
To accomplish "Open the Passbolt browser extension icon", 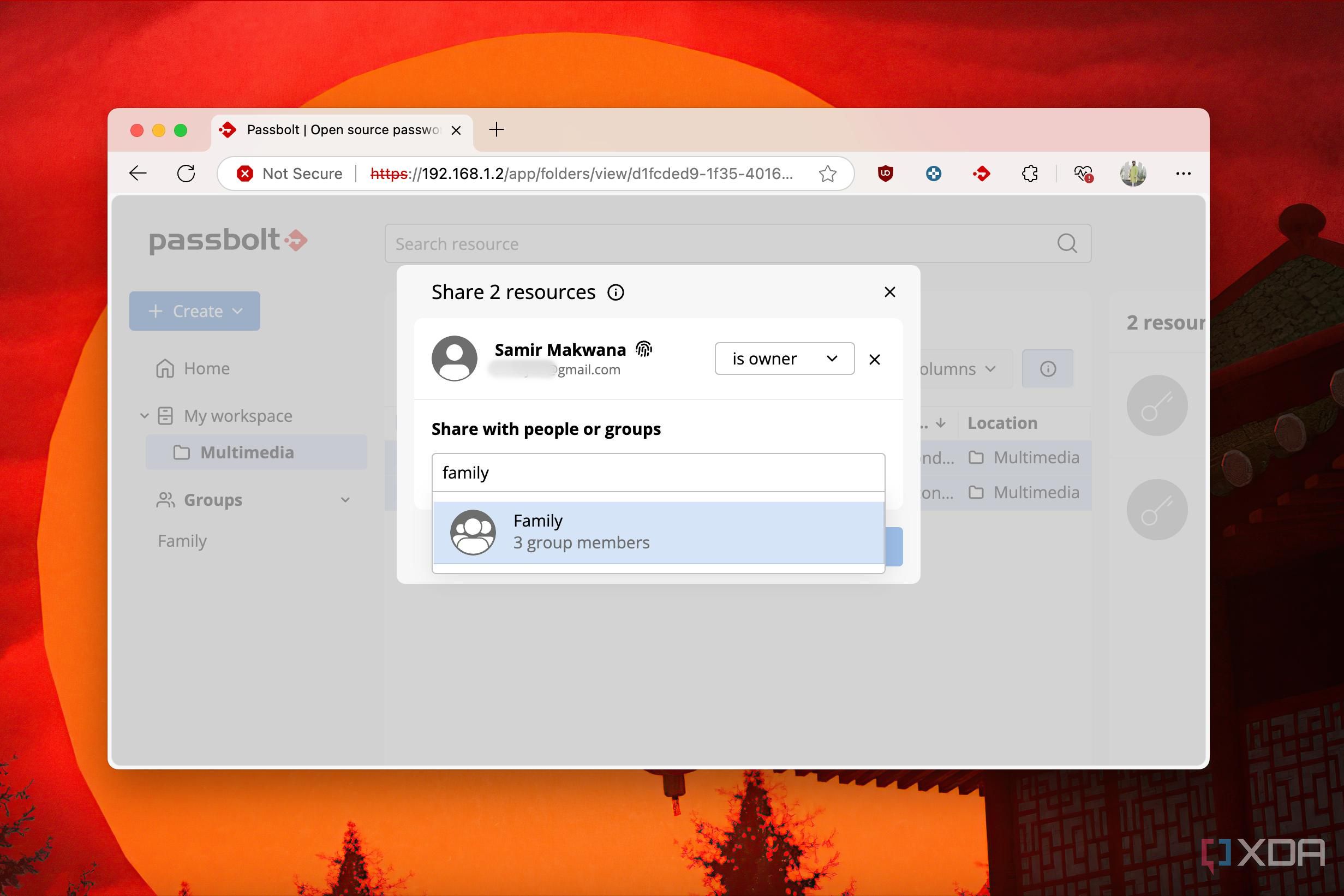I will (981, 173).
